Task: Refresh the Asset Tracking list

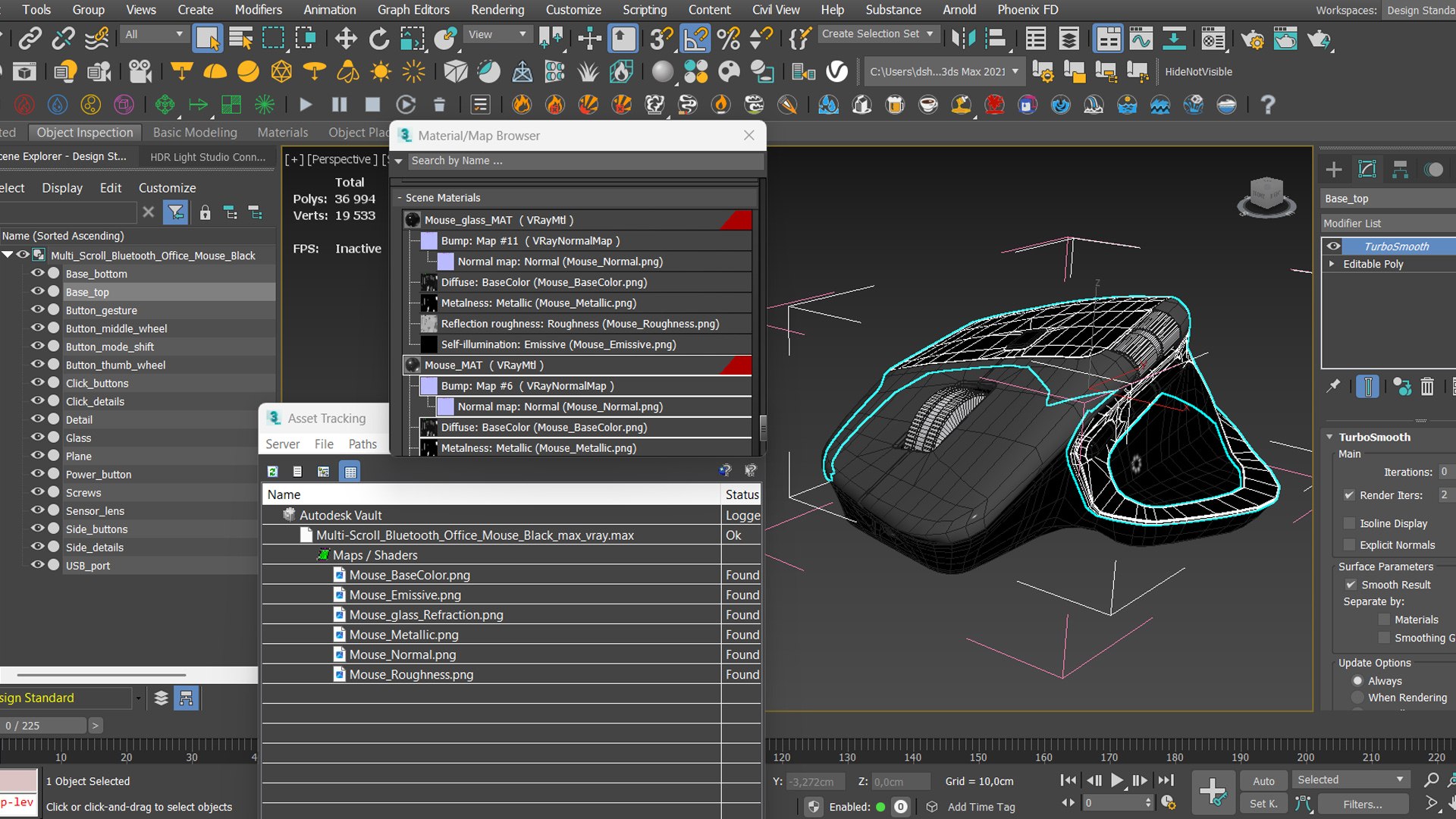Action: click(272, 472)
